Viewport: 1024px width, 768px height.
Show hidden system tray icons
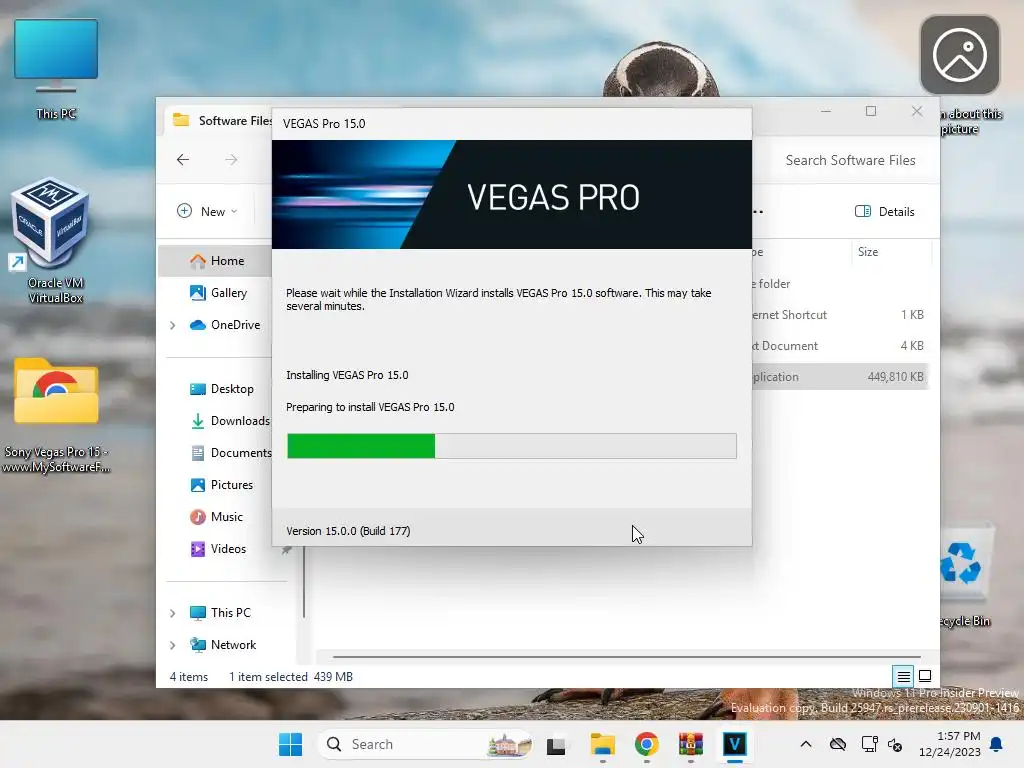pyautogui.click(x=806, y=744)
